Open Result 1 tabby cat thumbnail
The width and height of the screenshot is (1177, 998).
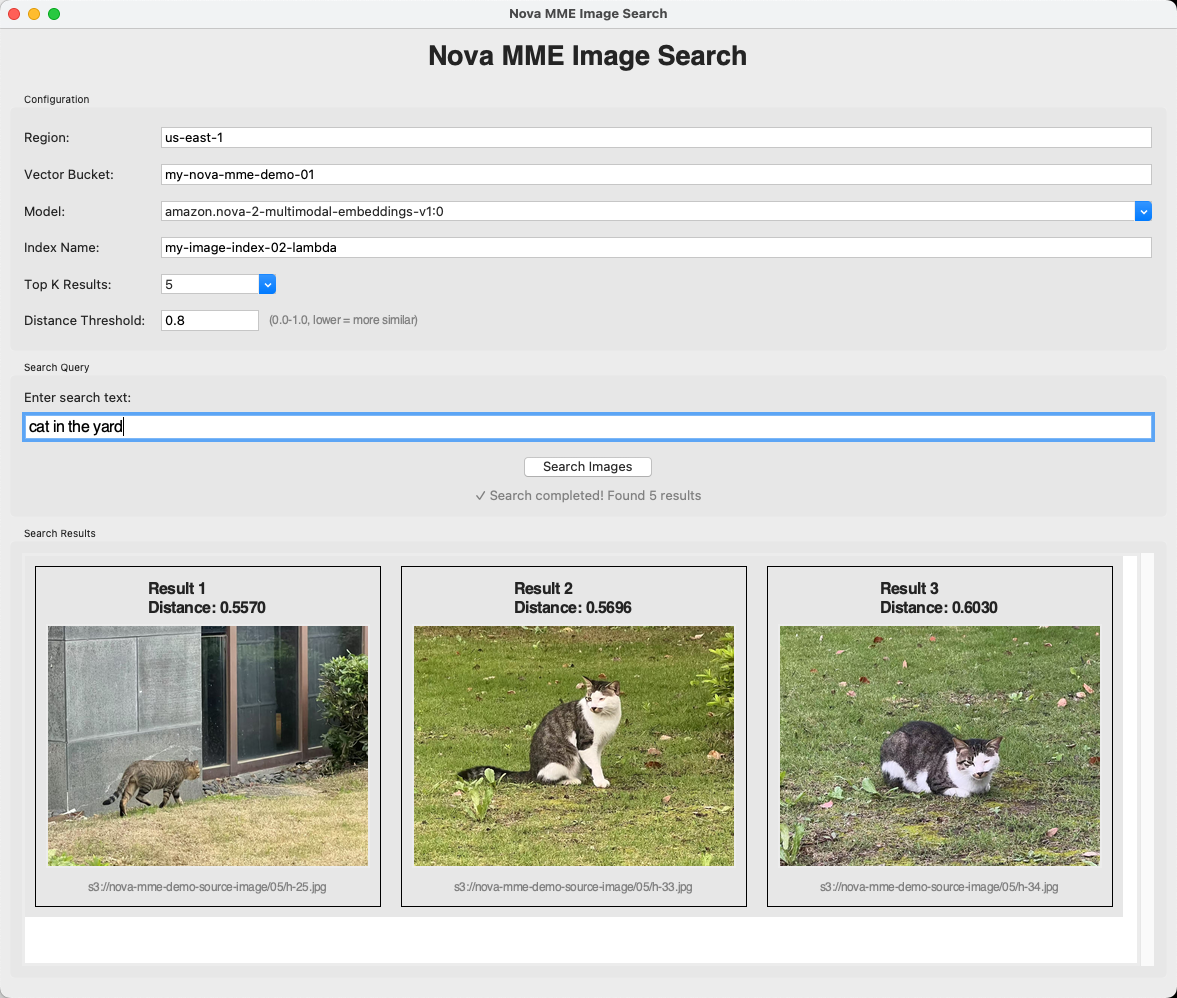[x=208, y=745]
